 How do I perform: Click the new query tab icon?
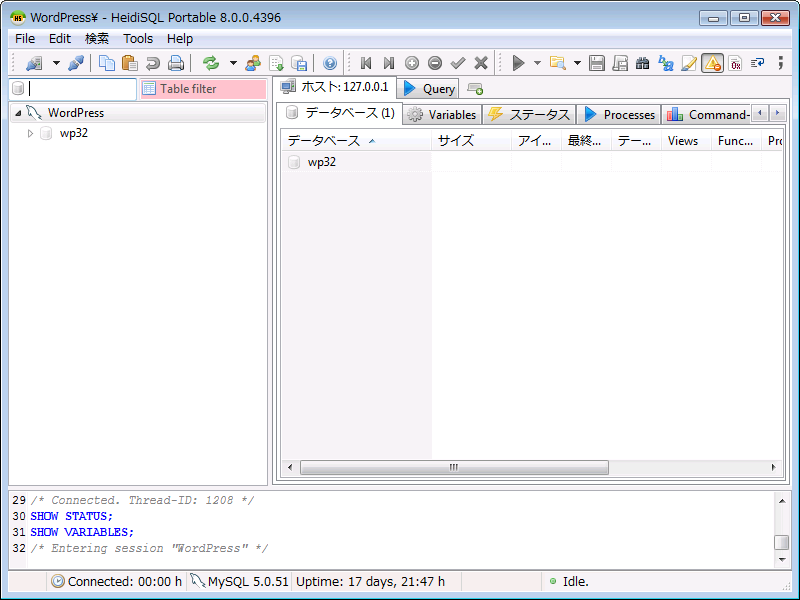[x=475, y=89]
